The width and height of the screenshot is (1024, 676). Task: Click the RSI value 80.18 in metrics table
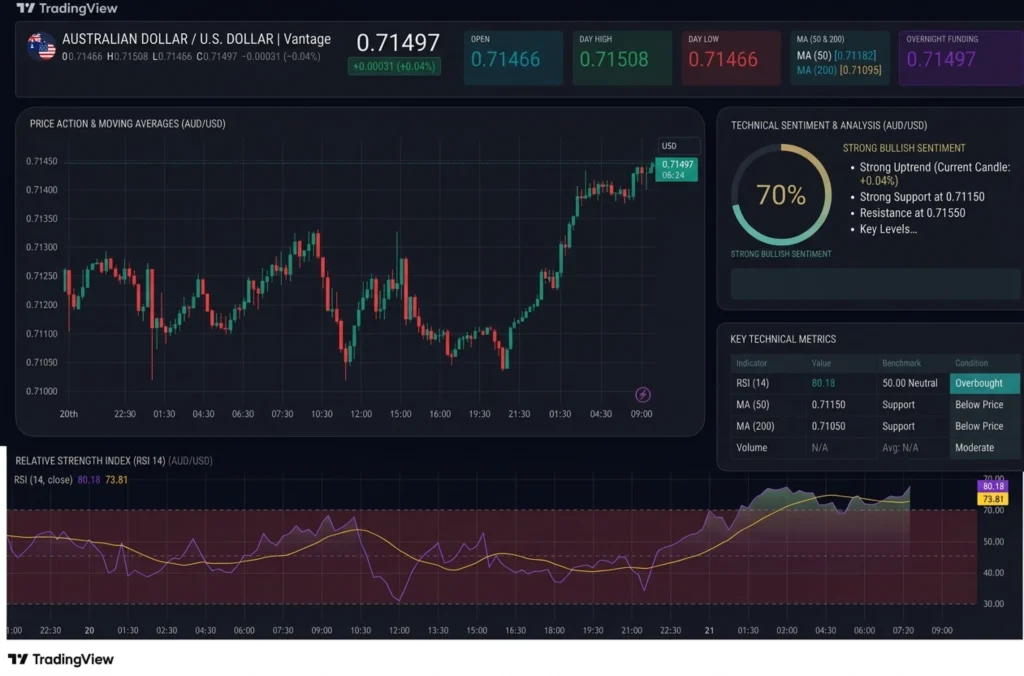pyautogui.click(x=823, y=383)
